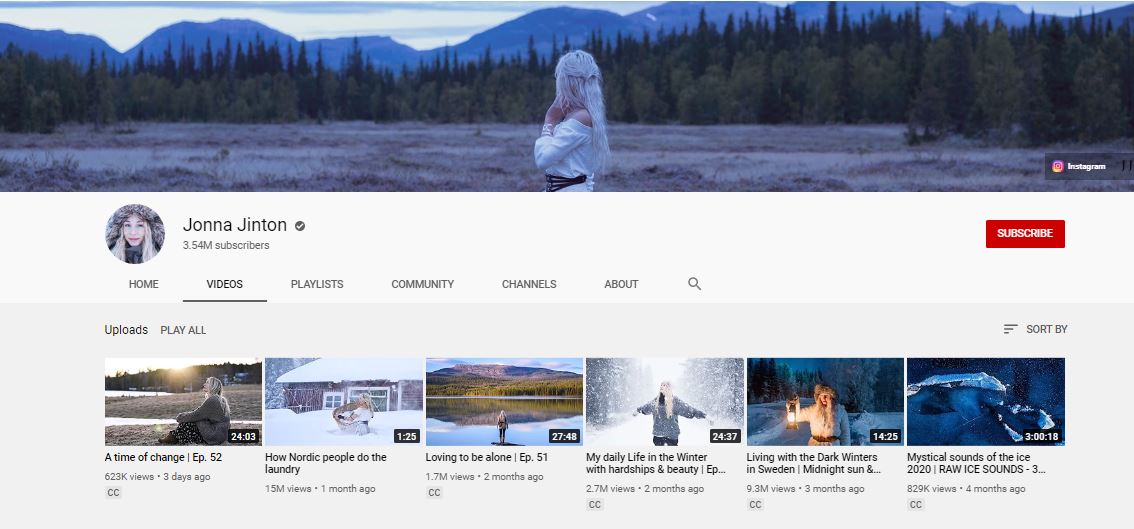This screenshot has width=1134, height=529.
Task: Click the CC badge under Loving to be alone
Action: click(434, 493)
